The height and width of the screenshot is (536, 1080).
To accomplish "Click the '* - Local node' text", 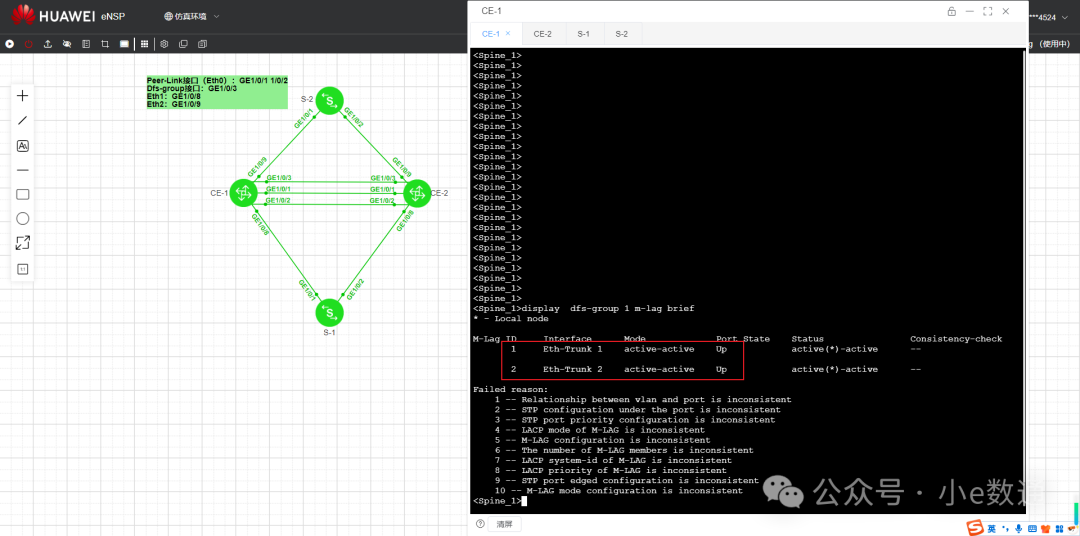I will pos(510,318).
